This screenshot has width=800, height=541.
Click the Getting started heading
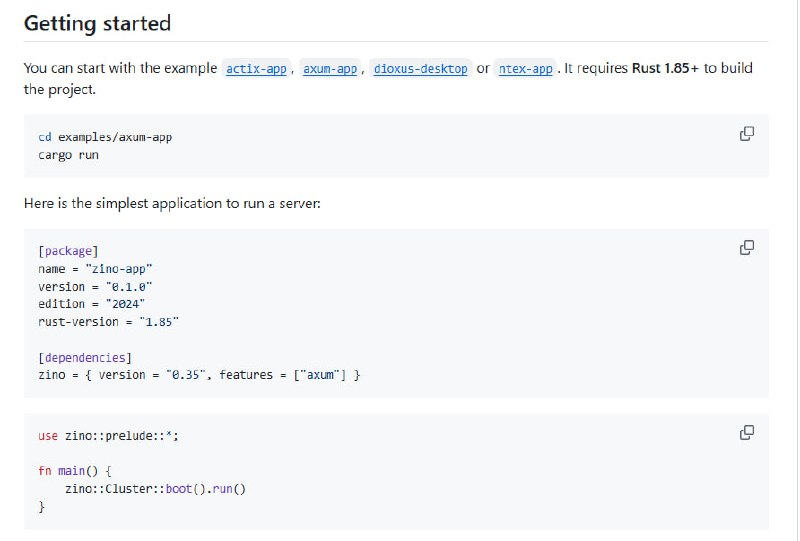click(97, 23)
